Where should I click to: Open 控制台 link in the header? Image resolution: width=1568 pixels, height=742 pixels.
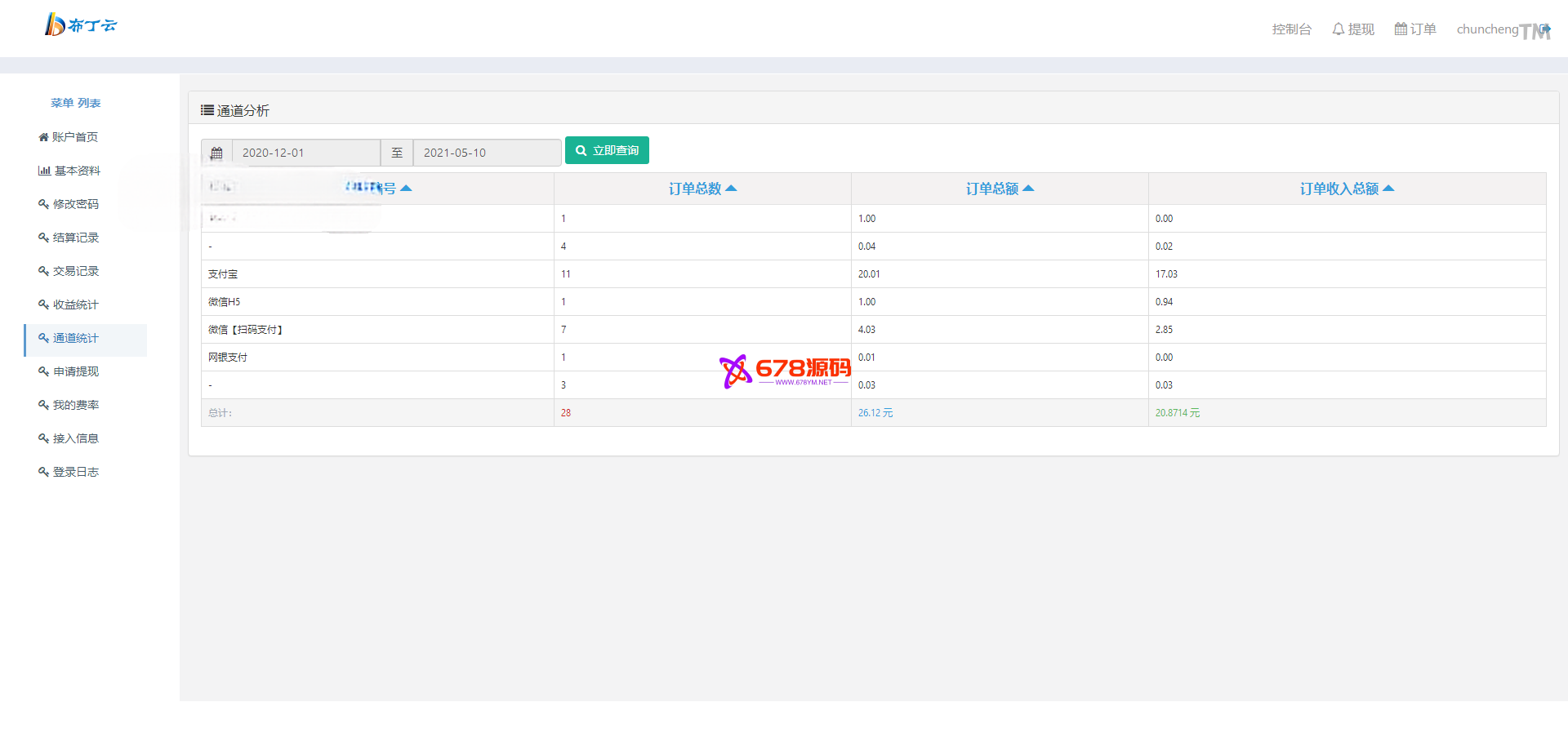[1291, 29]
